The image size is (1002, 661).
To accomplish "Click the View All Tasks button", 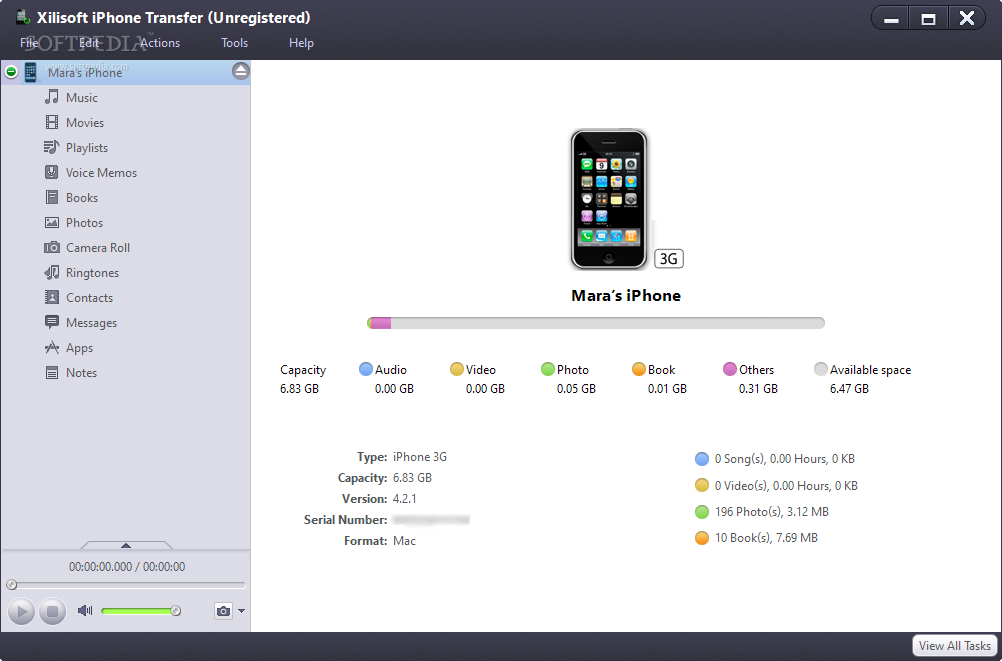I will point(955,646).
